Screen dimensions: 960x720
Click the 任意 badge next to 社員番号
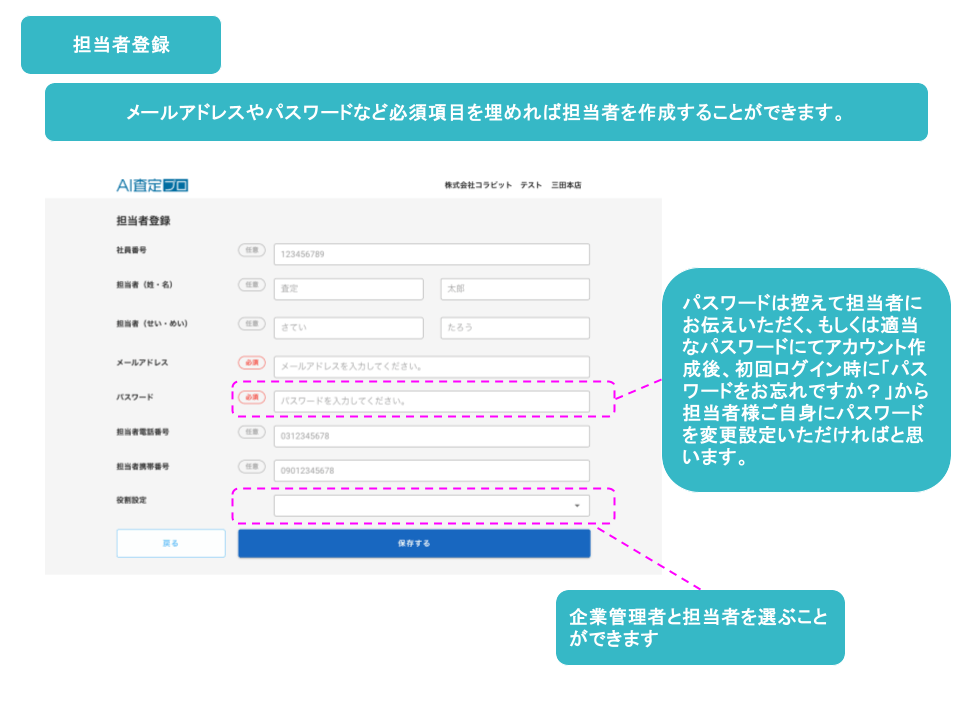pyautogui.click(x=252, y=250)
